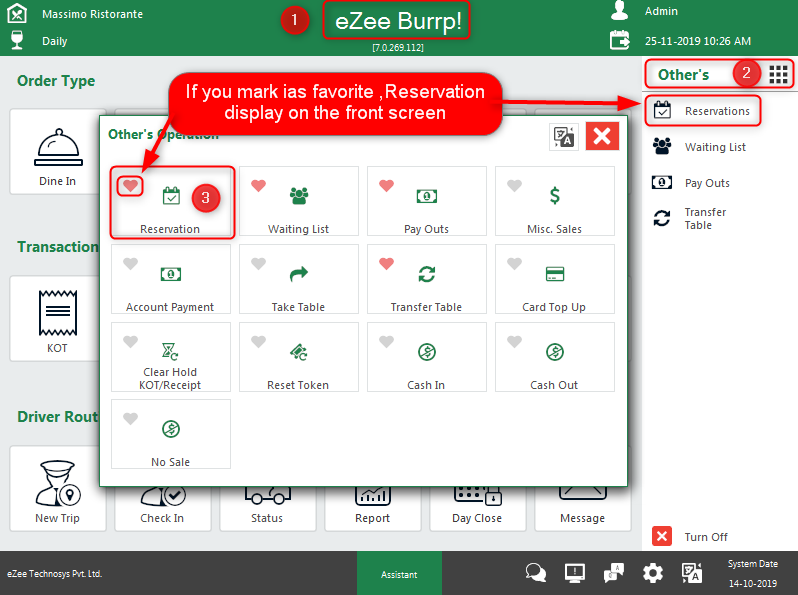This screenshot has width=798, height=595.
Task: Click the Admin user icon
Action: (x=619, y=11)
